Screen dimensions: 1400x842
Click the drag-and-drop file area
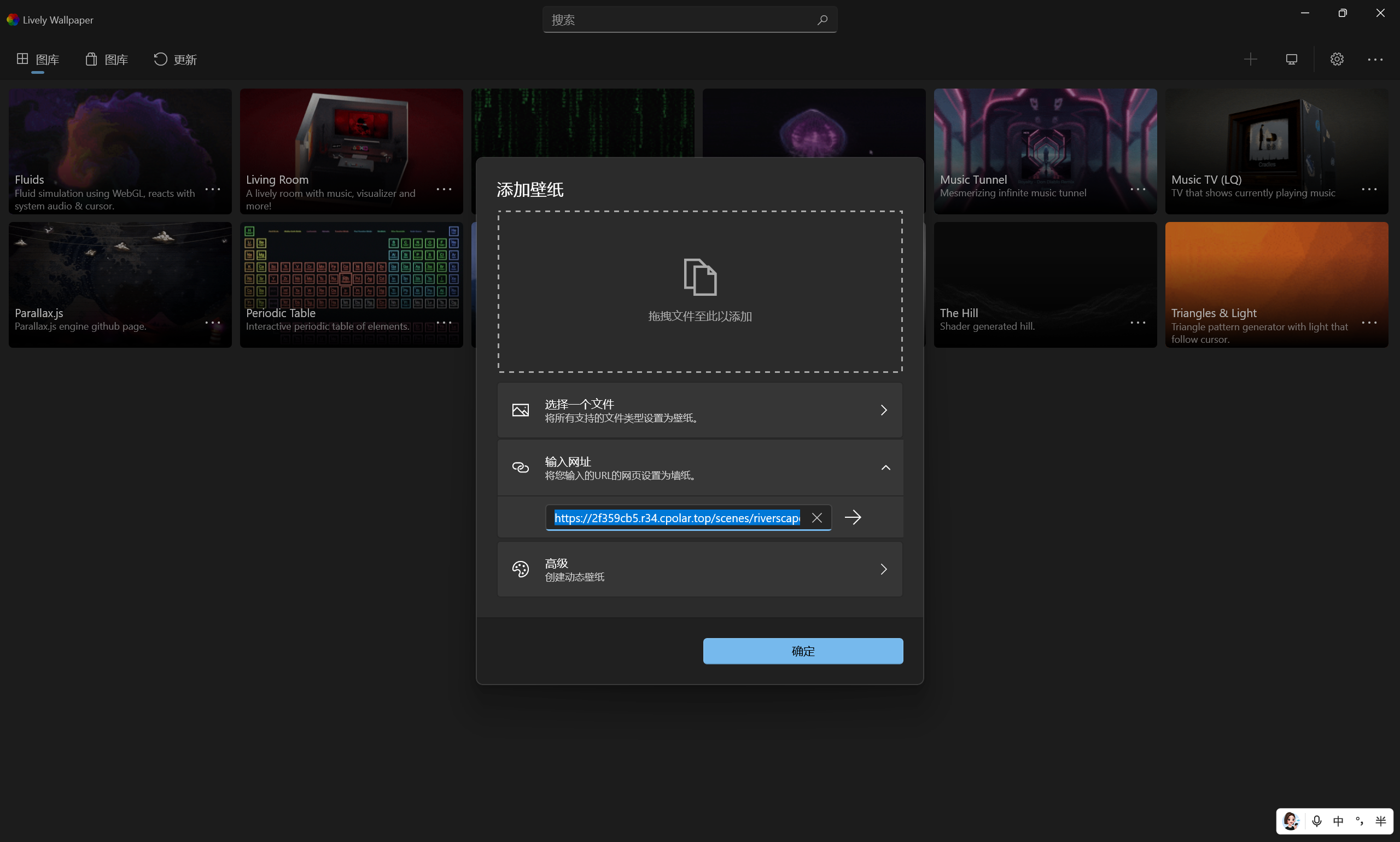coord(699,291)
